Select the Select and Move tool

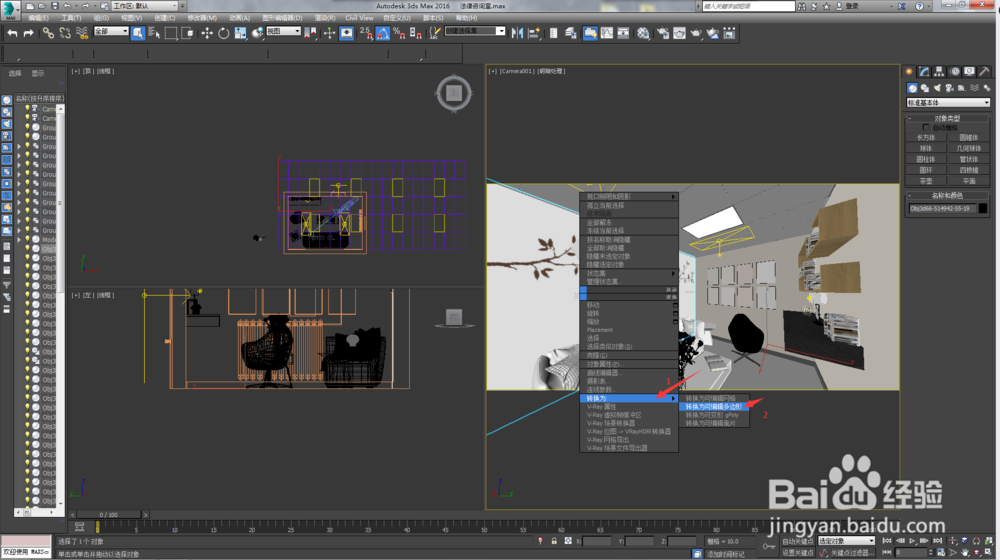pos(207,33)
